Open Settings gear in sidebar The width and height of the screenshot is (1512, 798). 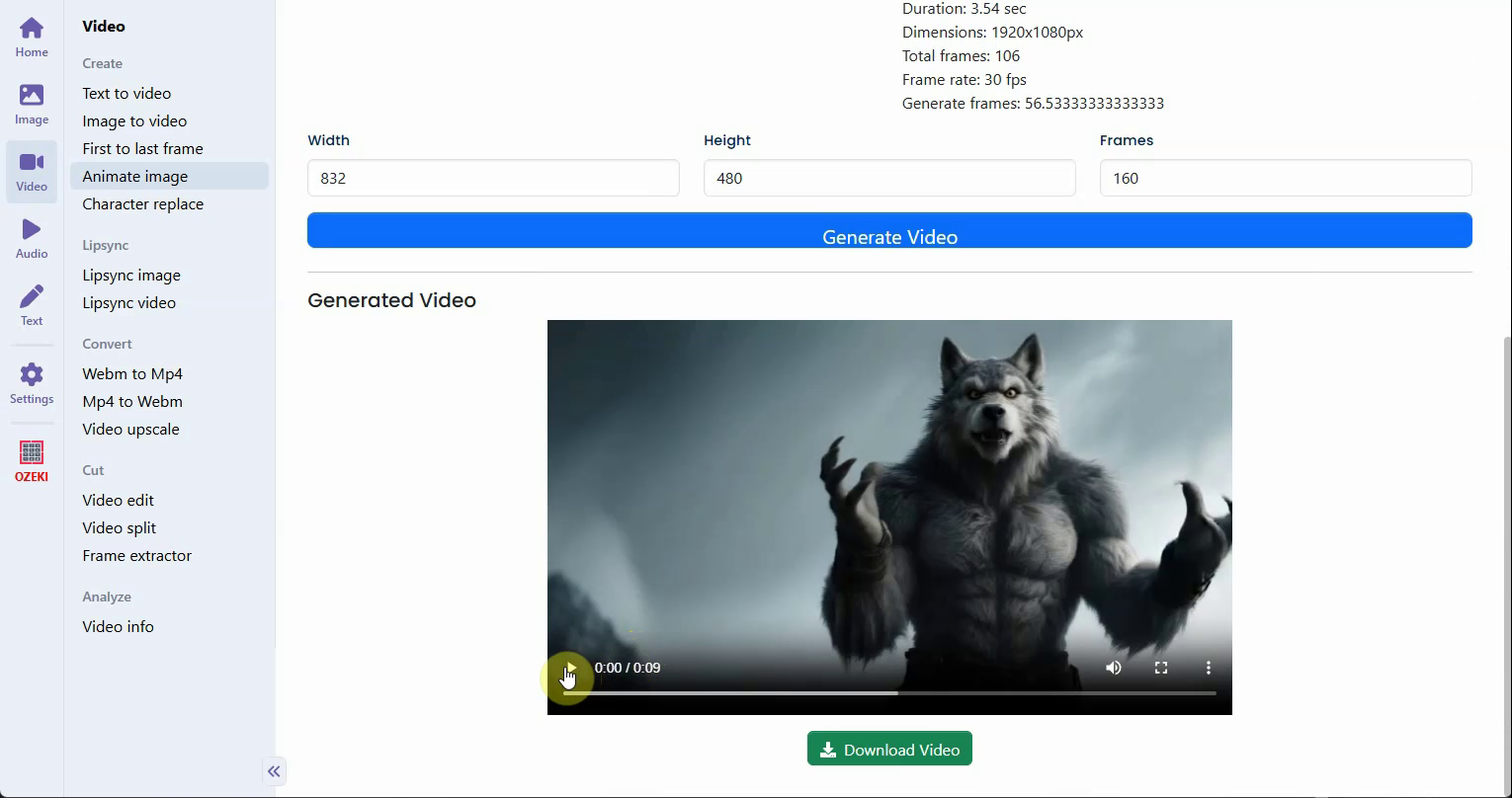[x=32, y=383]
